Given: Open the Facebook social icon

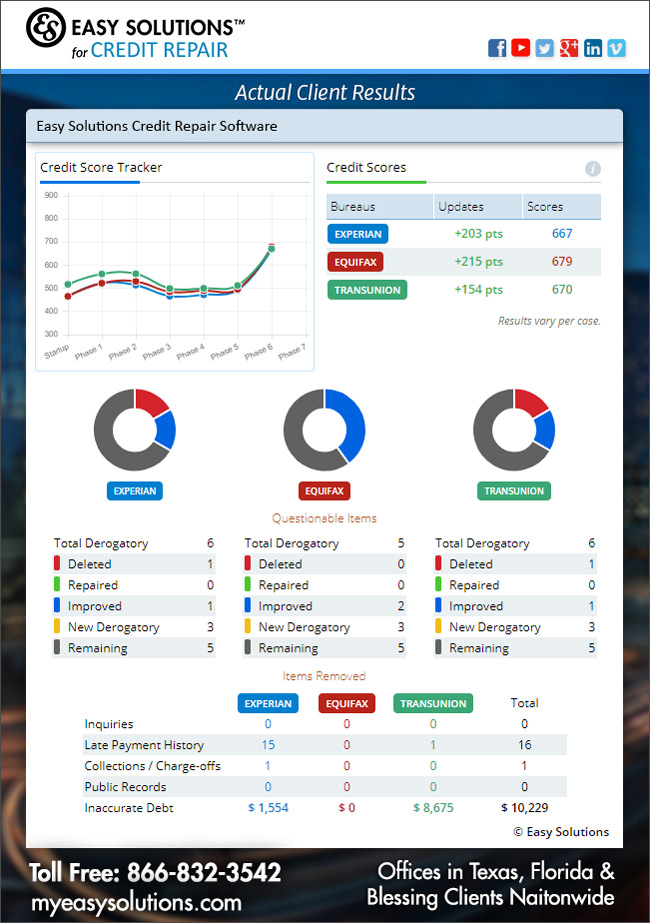Looking at the screenshot, I should coord(497,48).
